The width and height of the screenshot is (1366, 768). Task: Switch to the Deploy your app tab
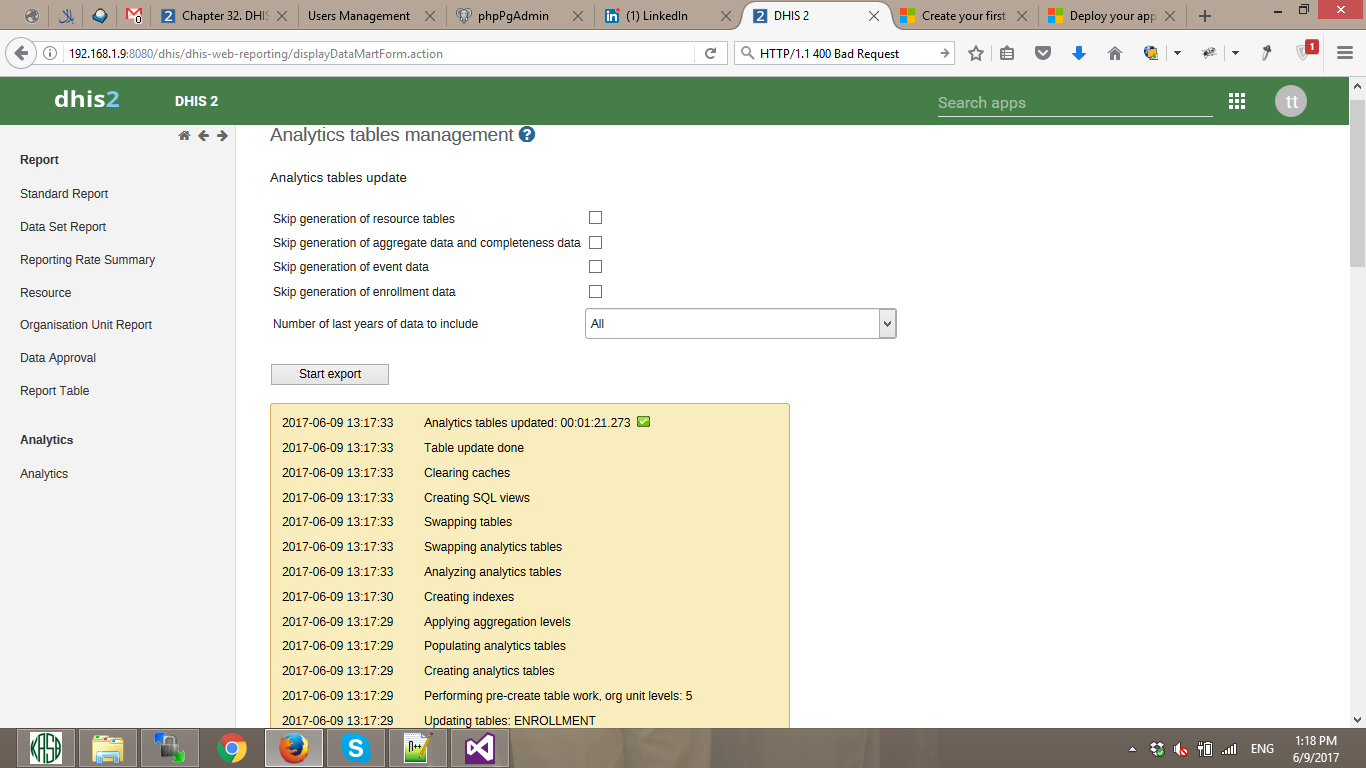tap(1113, 16)
